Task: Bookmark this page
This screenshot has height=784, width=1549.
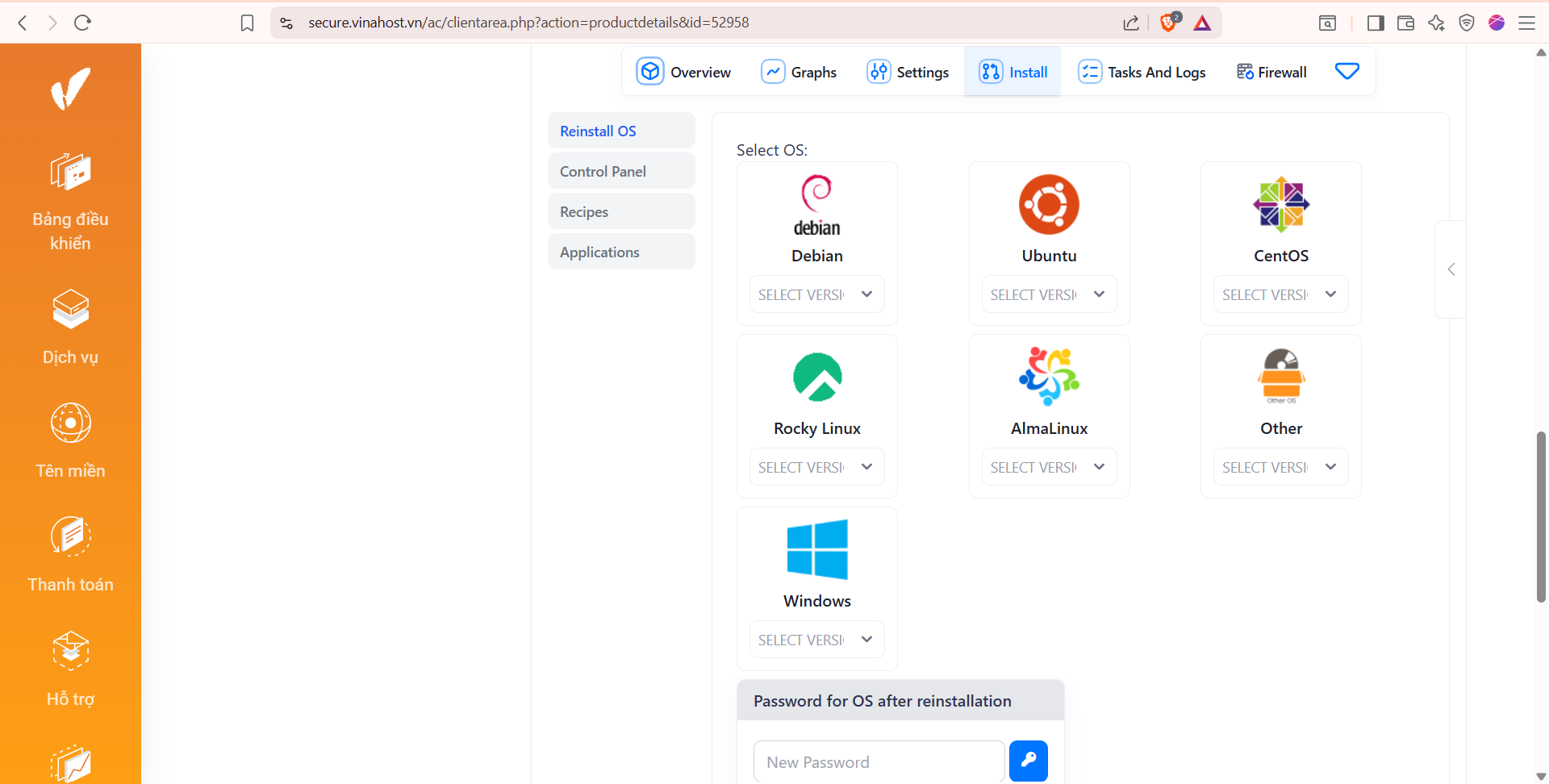Action: 248,23
